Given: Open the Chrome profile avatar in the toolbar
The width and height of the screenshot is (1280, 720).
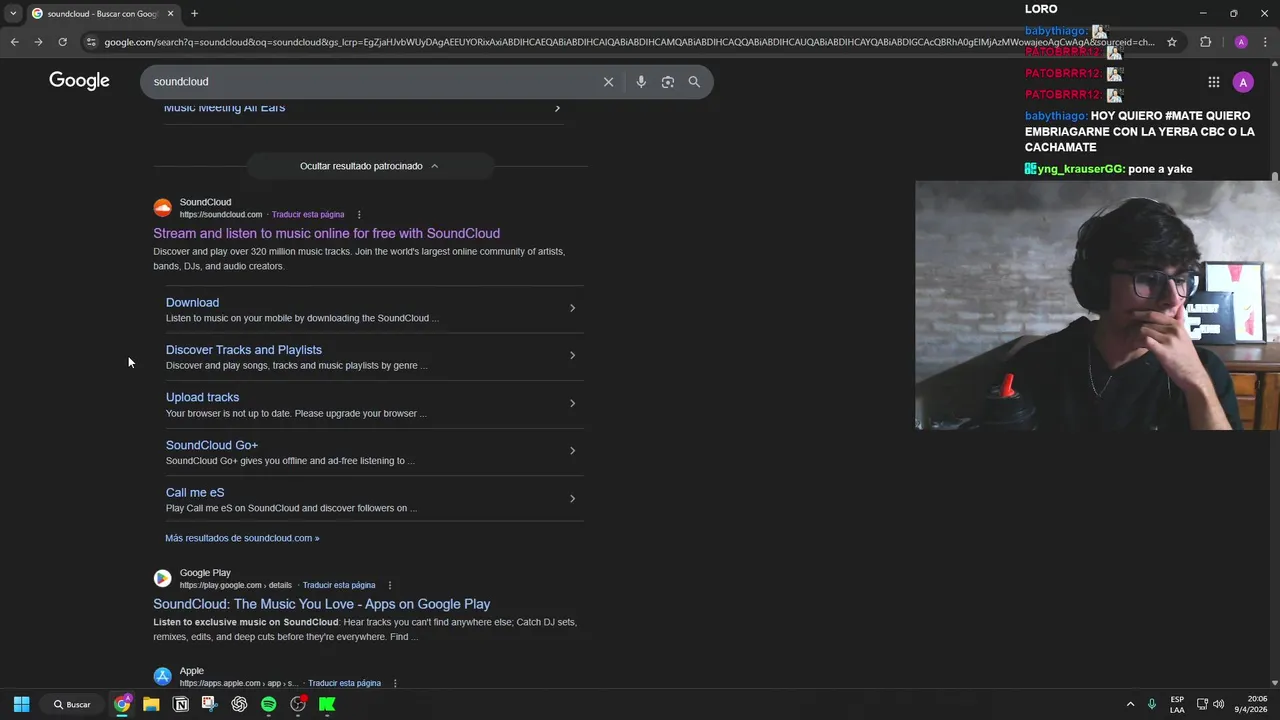Looking at the screenshot, I should click(1241, 42).
